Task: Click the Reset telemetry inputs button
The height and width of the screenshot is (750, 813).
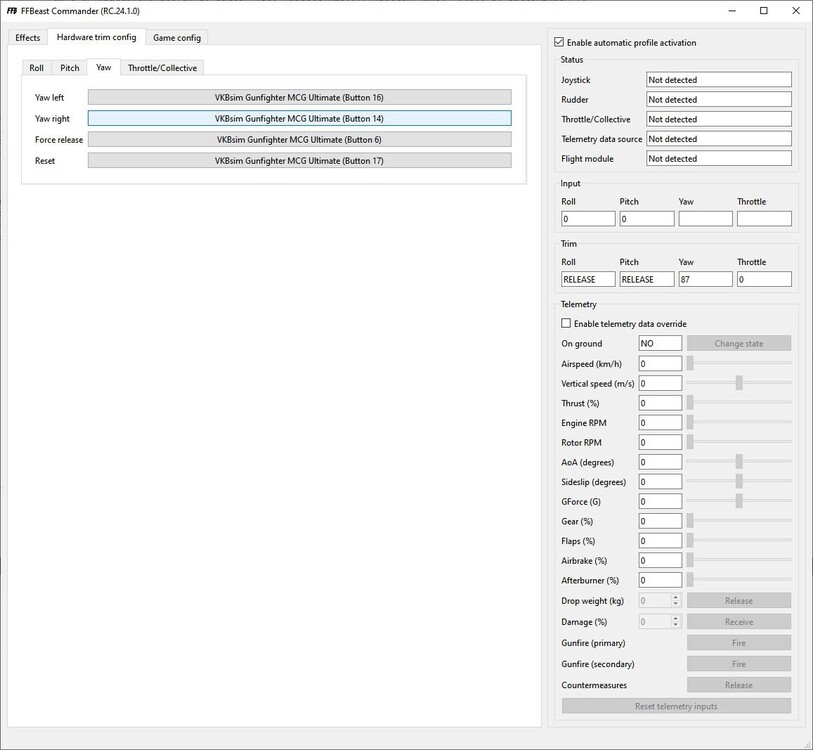Action: click(676, 706)
